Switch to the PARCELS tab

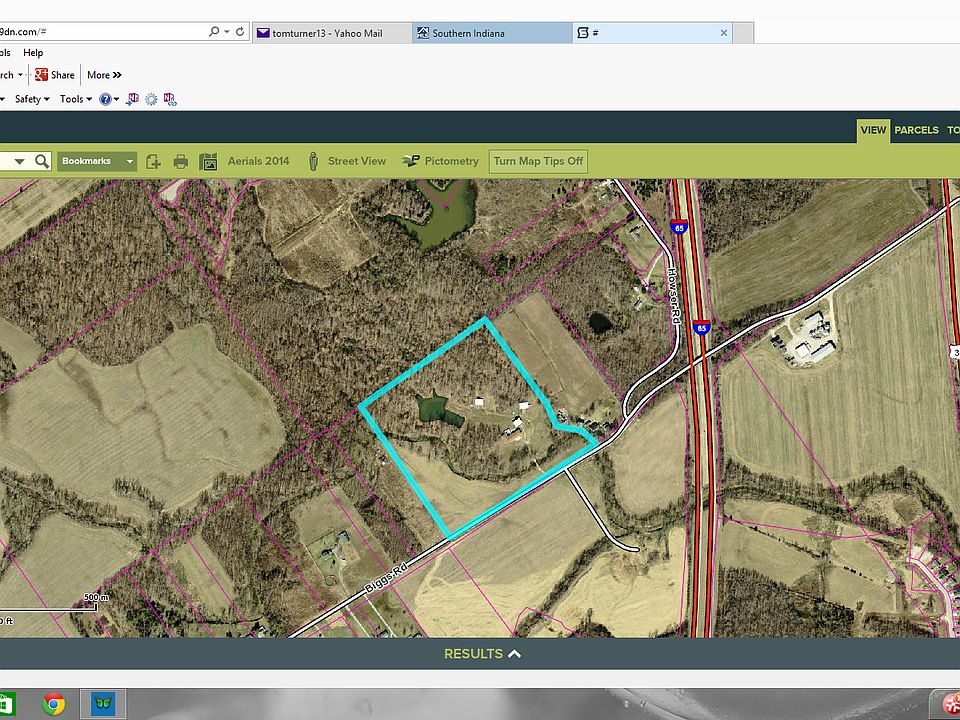pyautogui.click(x=916, y=130)
